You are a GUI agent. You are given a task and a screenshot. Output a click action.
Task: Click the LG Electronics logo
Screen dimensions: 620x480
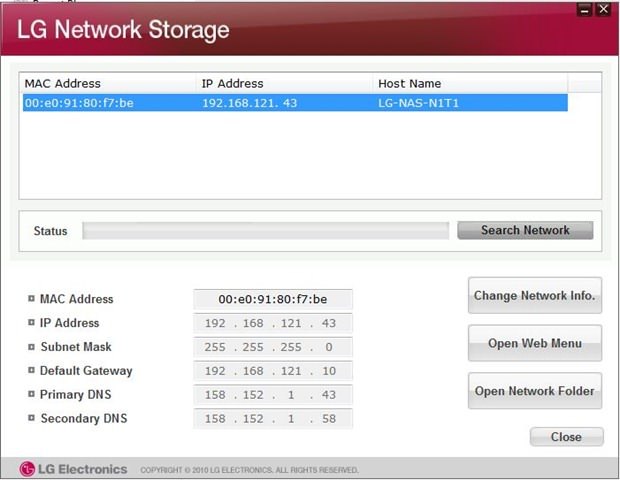(73, 468)
